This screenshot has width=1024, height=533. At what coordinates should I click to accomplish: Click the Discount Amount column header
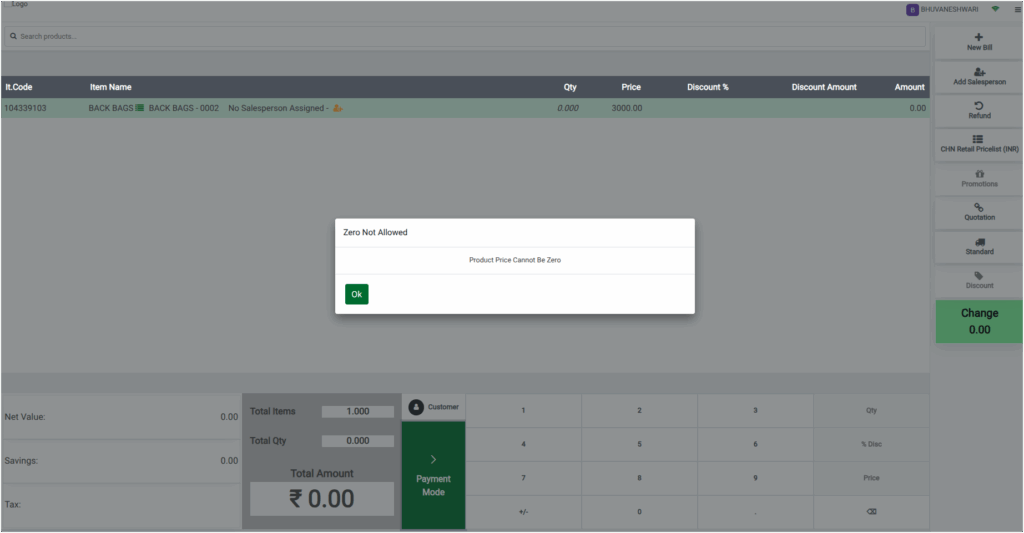824,87
